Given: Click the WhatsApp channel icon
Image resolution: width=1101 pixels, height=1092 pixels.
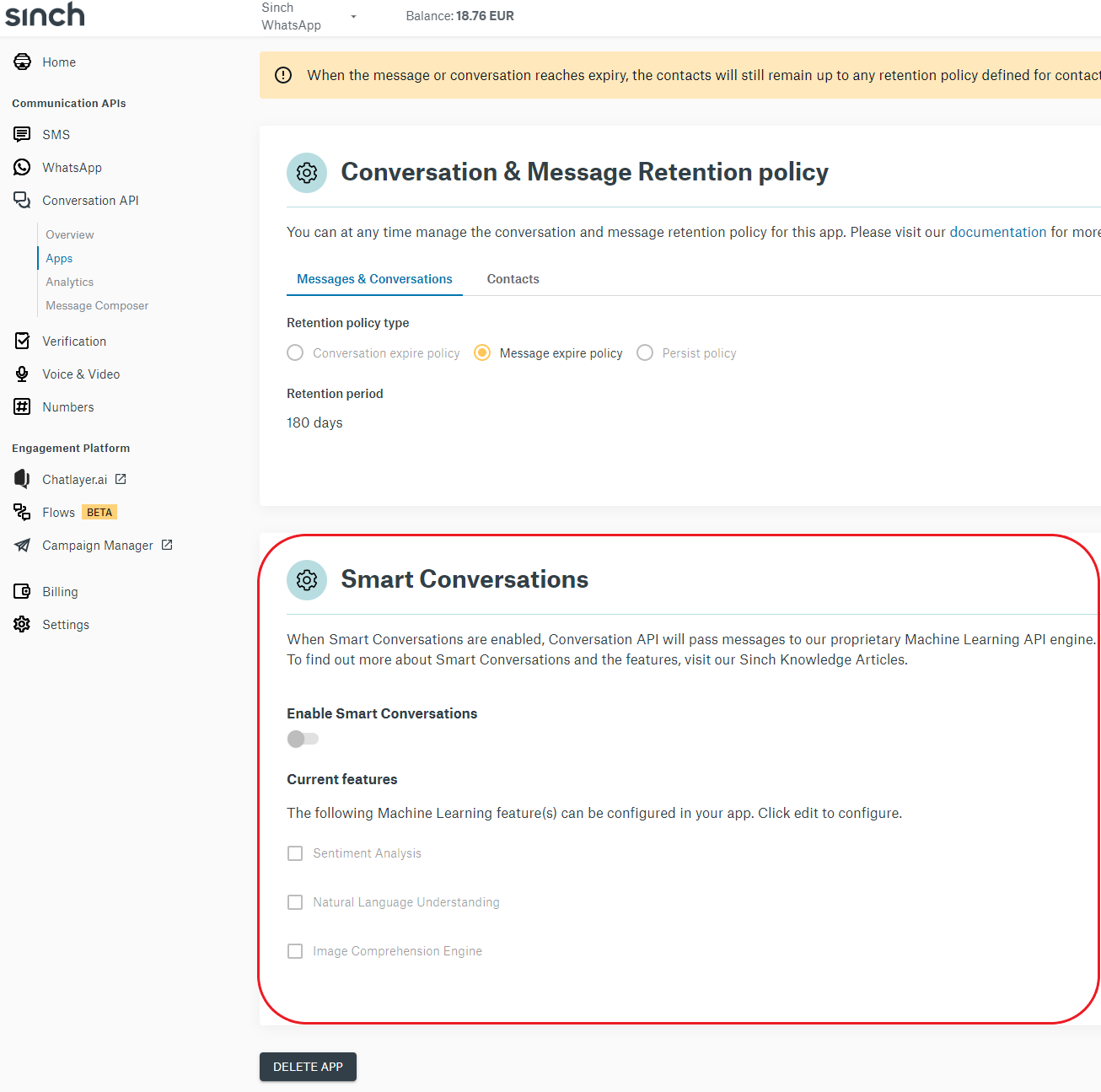Looking at the screenshot, I should (x=21, y=167).
